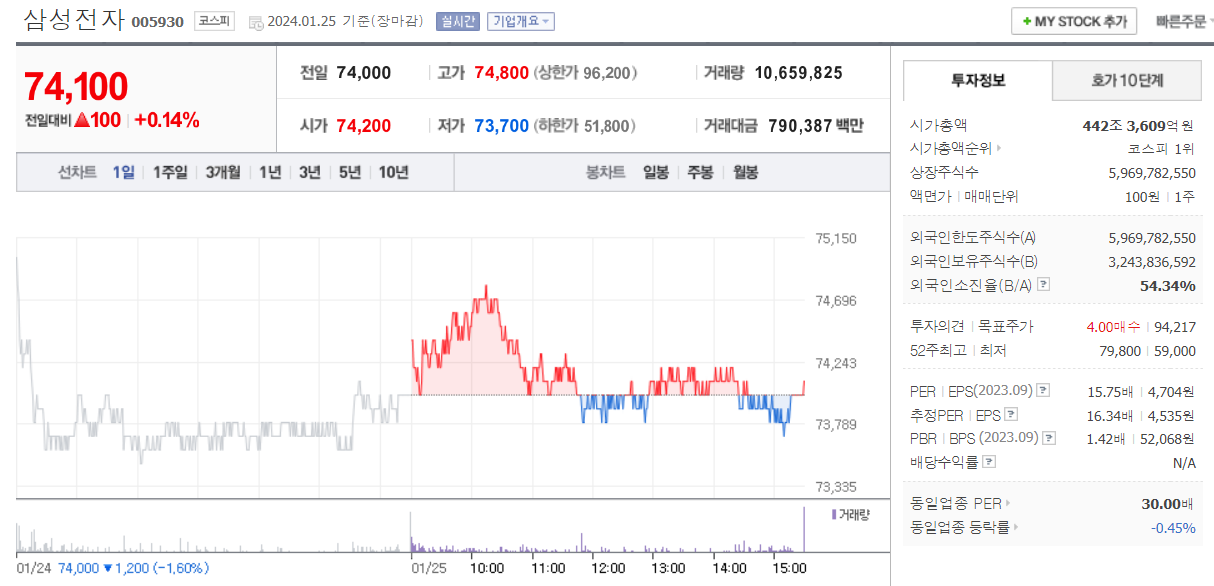Click the 하한가 51,800 text
Viewport: 1214px width, 586px height.
coord(585,126)
